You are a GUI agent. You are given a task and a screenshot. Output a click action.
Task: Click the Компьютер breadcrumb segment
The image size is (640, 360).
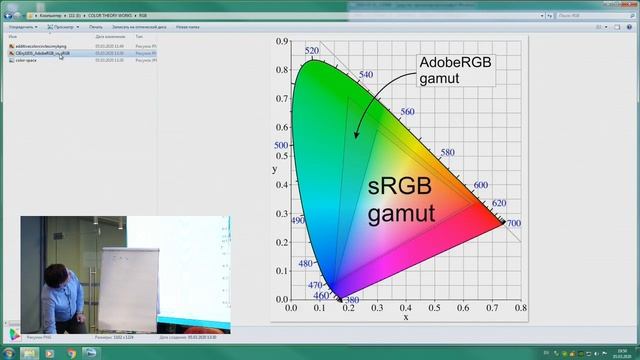point(50,16)
